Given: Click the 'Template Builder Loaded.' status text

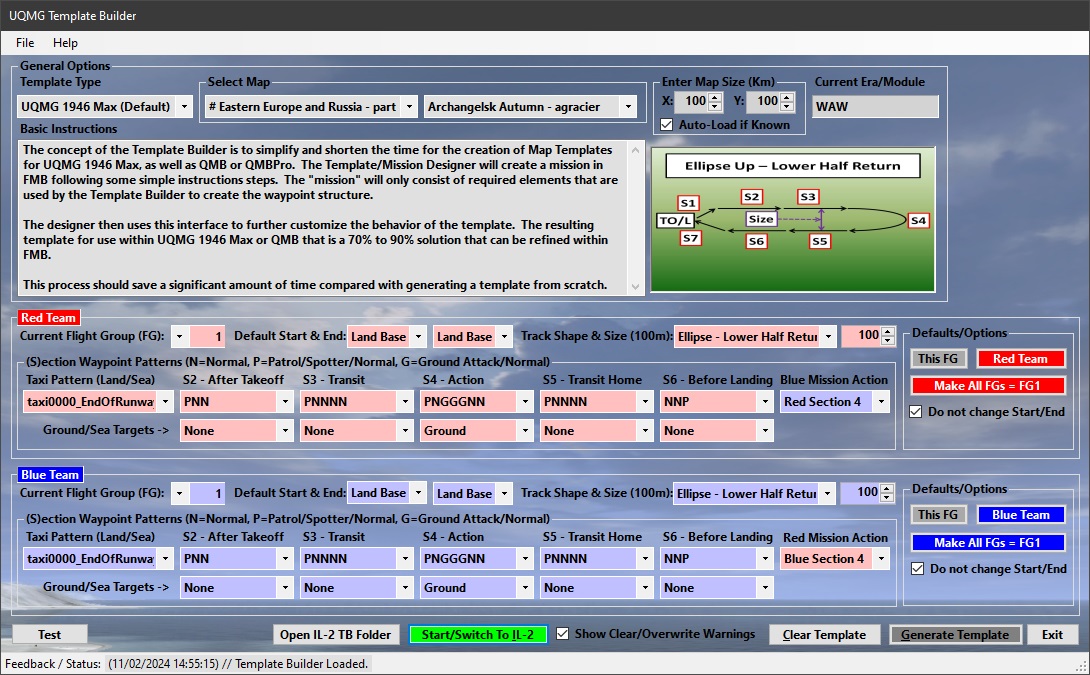Looking at the screenshot, I should 301,664.
